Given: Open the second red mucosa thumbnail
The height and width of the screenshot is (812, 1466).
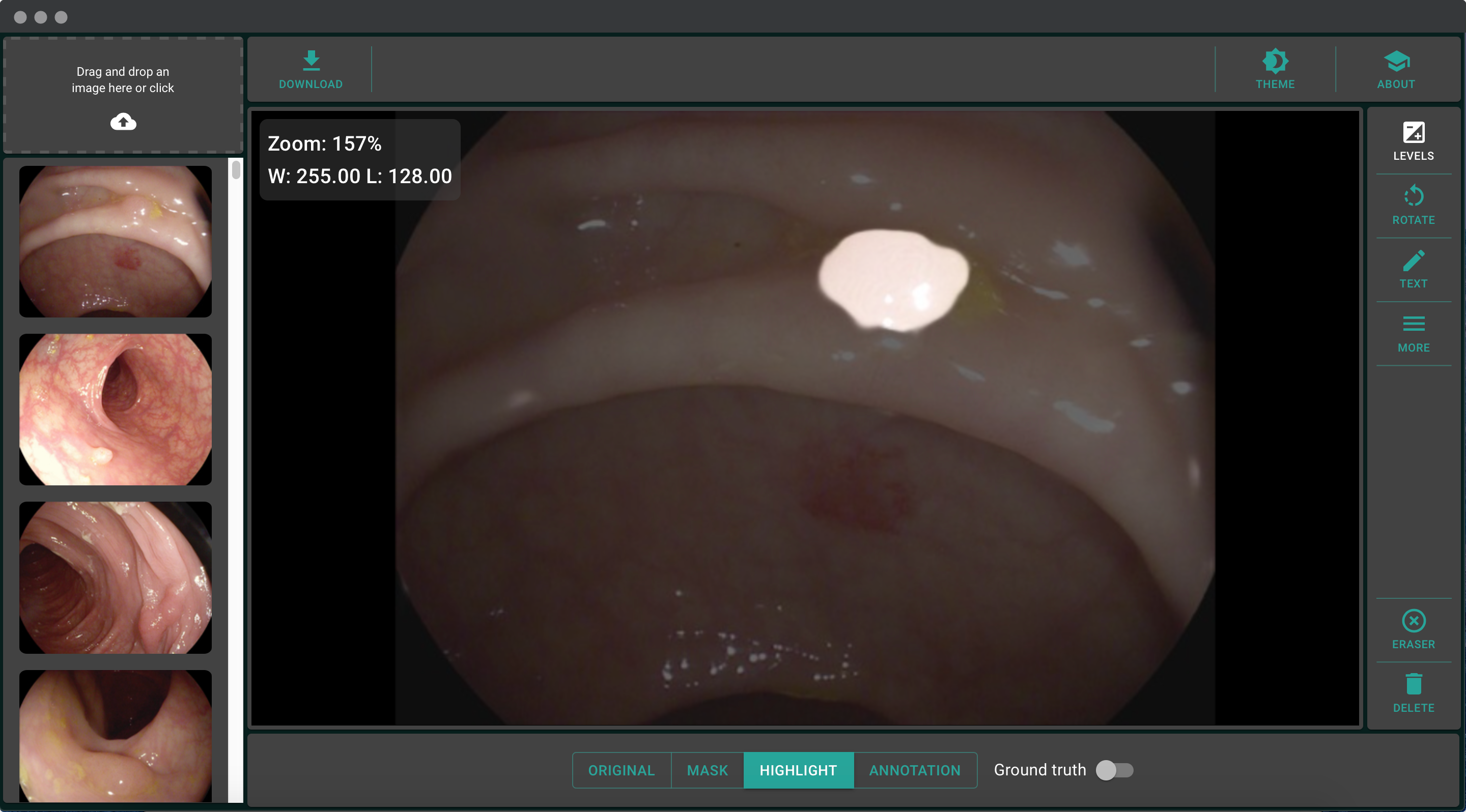Looking at the screenshot, I should point(116,410).
